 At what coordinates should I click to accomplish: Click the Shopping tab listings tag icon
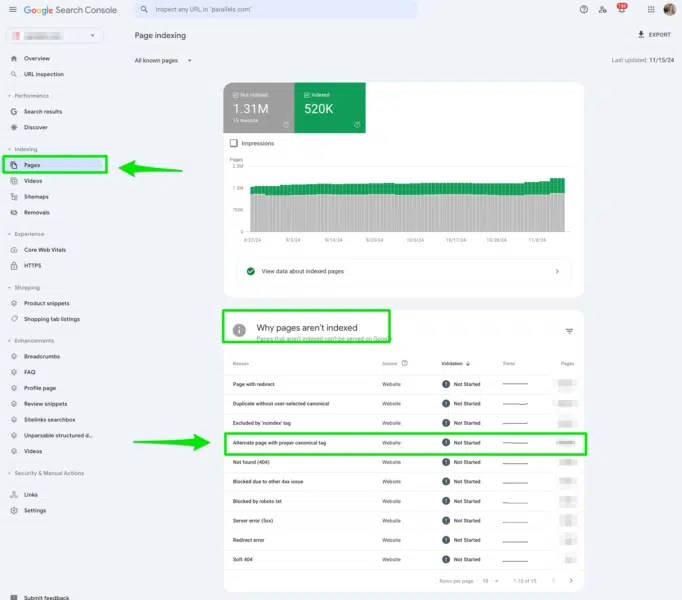tap(14, 319)
